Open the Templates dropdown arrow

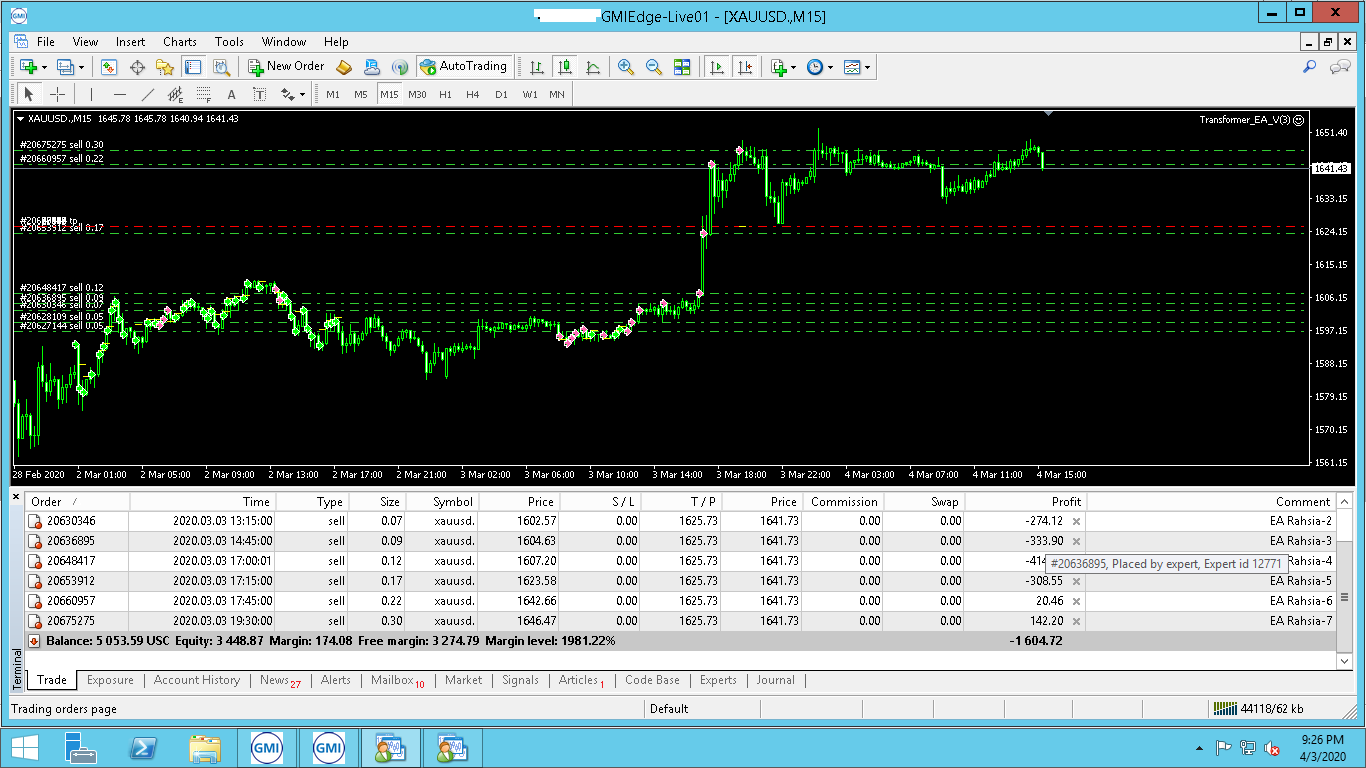(867, 67)
